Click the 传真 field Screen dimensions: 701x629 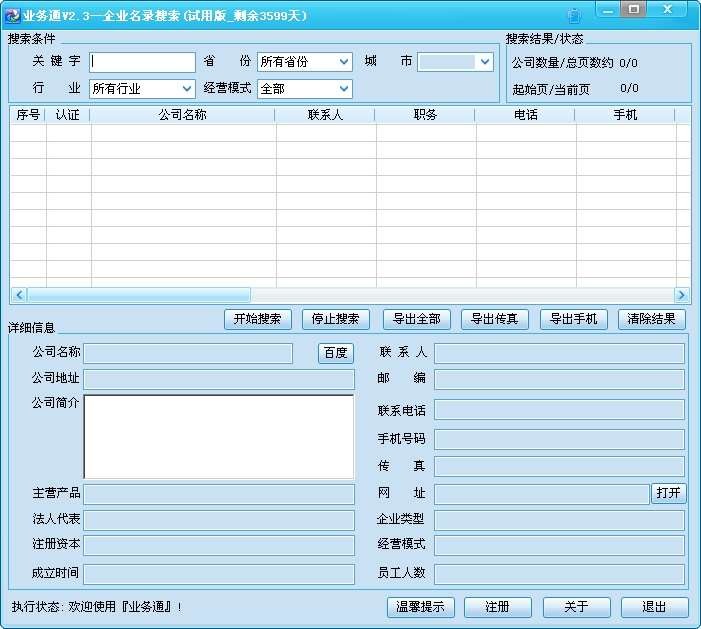pyautogui.click(x=559, y=467)
